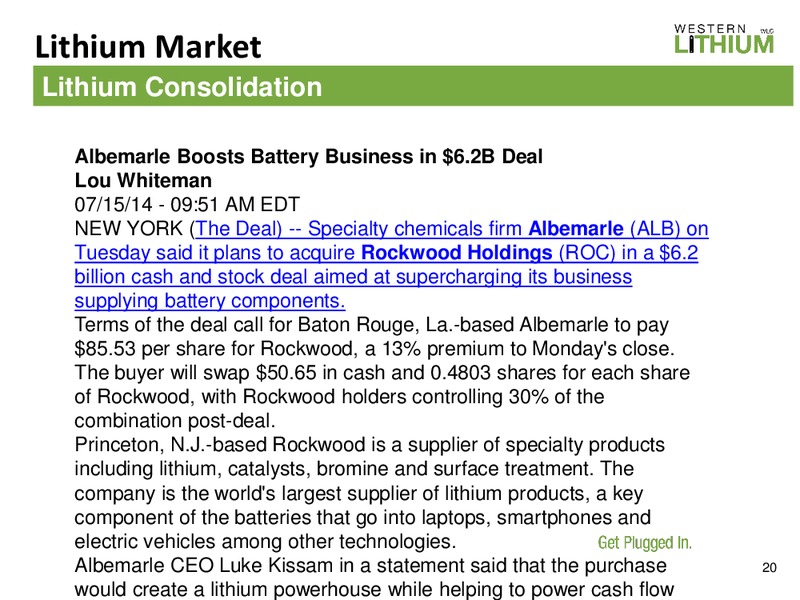Click the text '$85.53 per share for Rockwood'
The image size is (800, 600).
[x=214, y=348]
